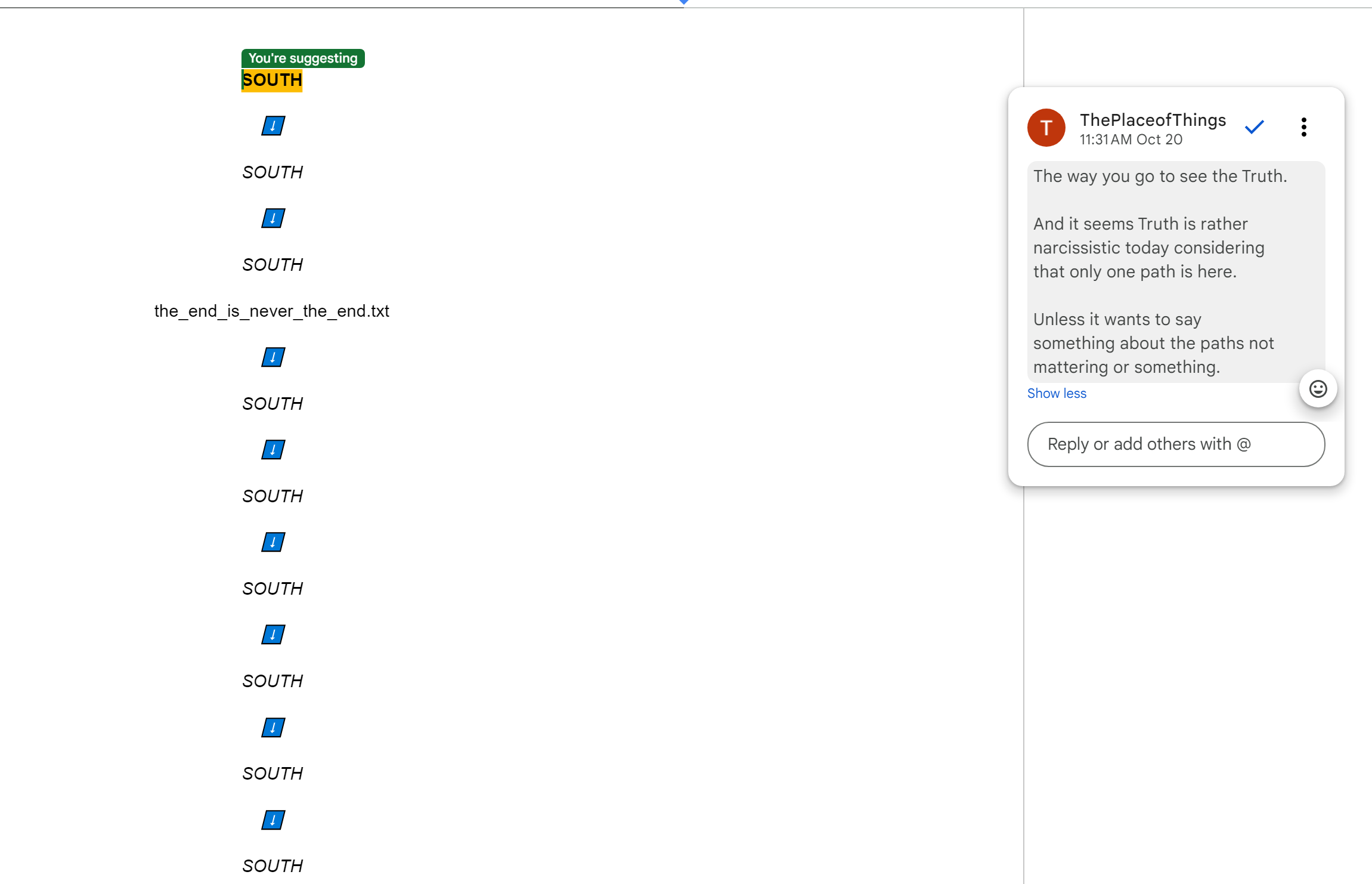Collapse the comment with Show less
The height and width of the screenshot is (884, 1372).
(1057, 393)
